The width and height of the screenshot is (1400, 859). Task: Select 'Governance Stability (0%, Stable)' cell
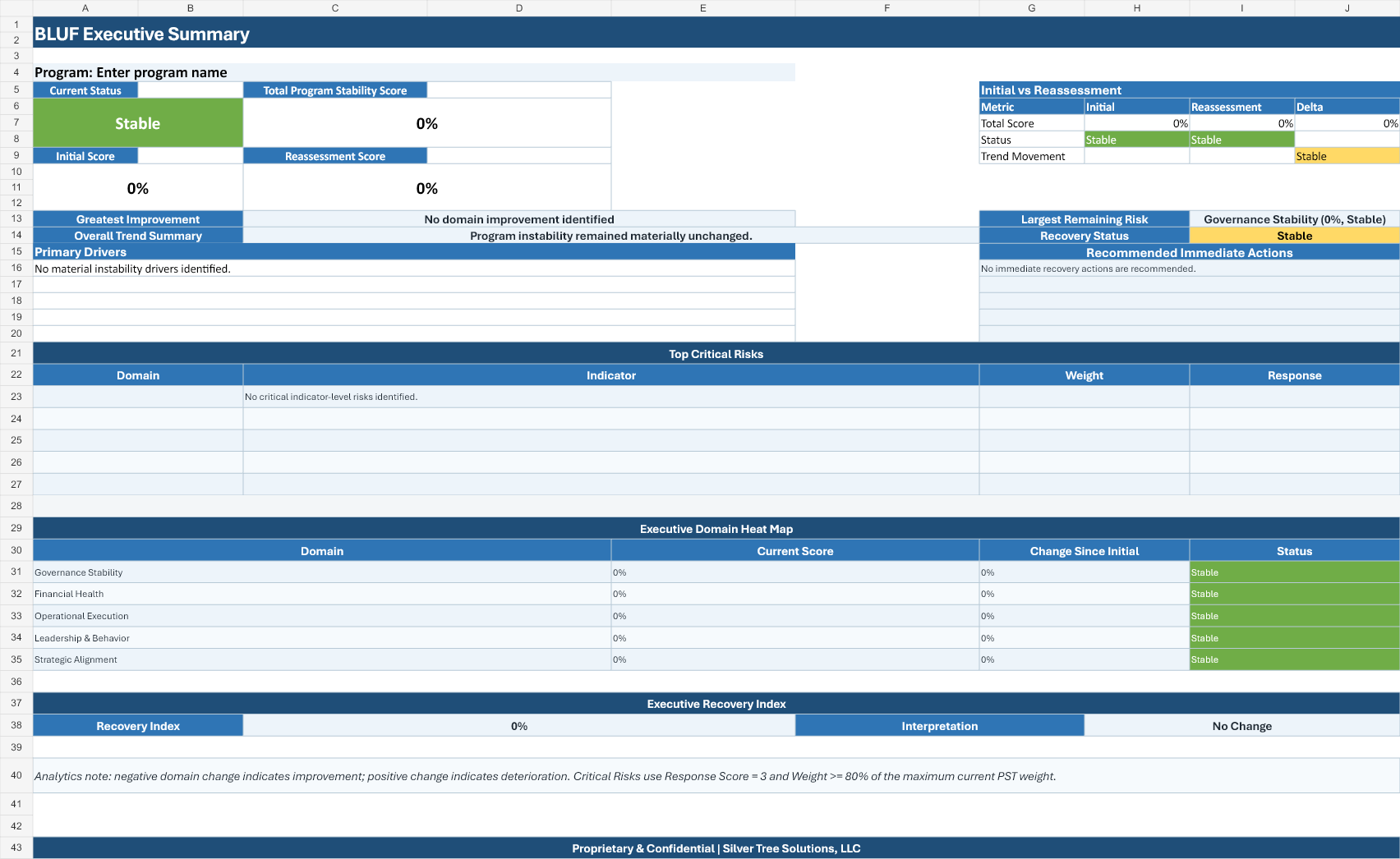click(x=1295, y=219)
